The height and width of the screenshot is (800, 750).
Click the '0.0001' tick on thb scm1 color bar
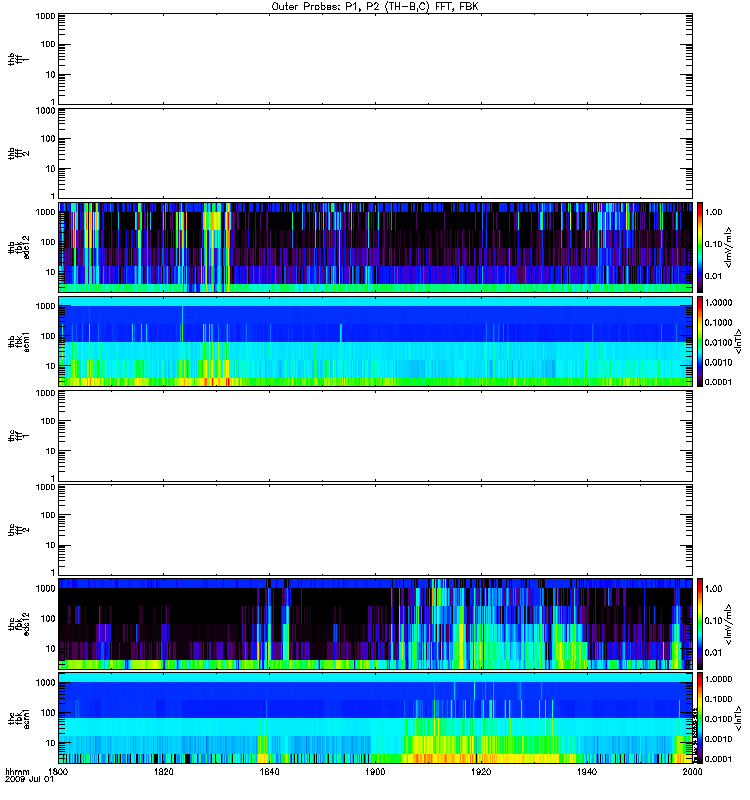click(718, 382)
